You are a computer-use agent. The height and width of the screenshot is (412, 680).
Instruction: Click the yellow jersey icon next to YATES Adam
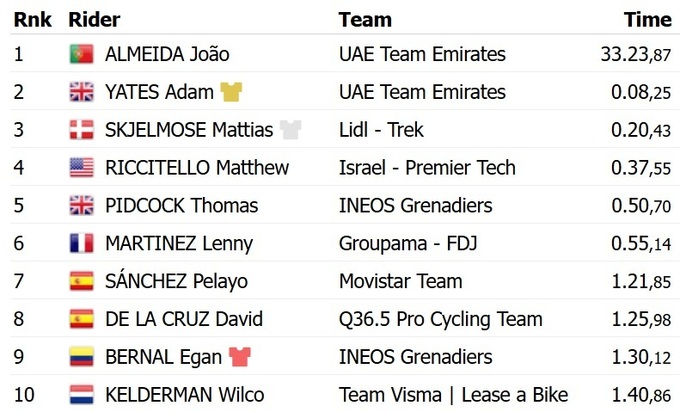232,93
